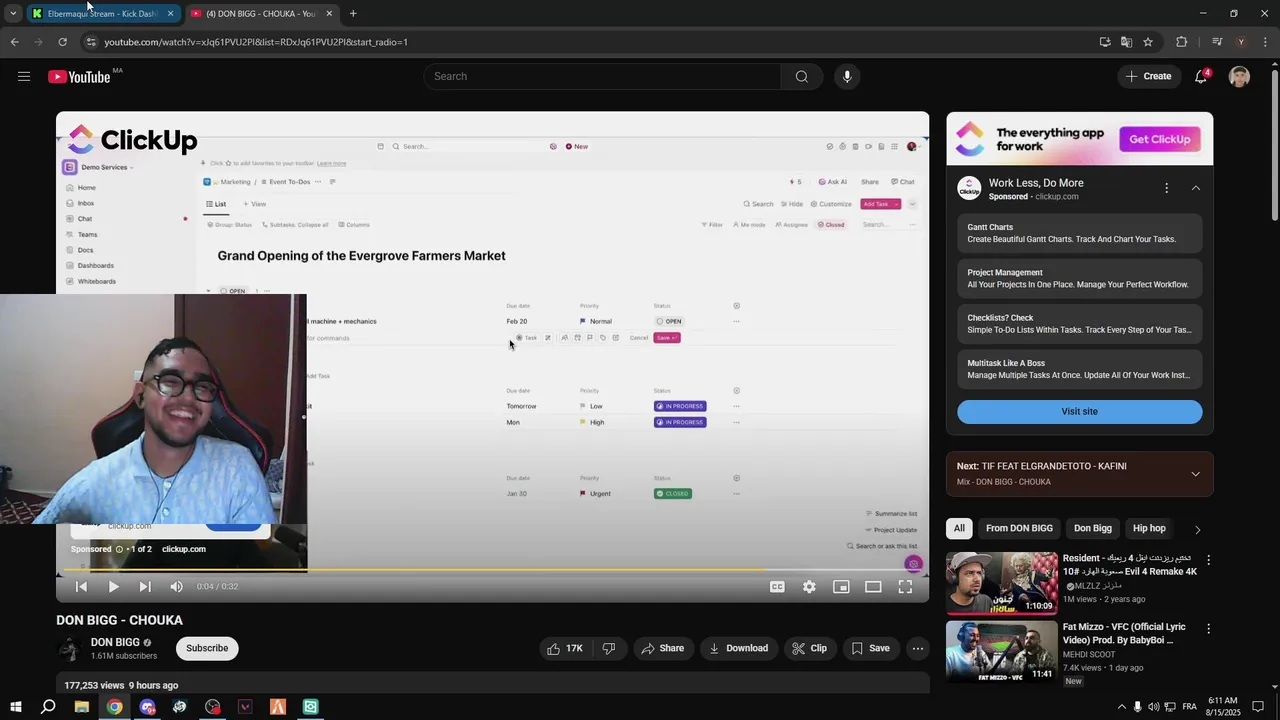This screenshot has width=1280, height=720.
Task: Expand the Next mix playlist panel
Action: [1196, 474]
